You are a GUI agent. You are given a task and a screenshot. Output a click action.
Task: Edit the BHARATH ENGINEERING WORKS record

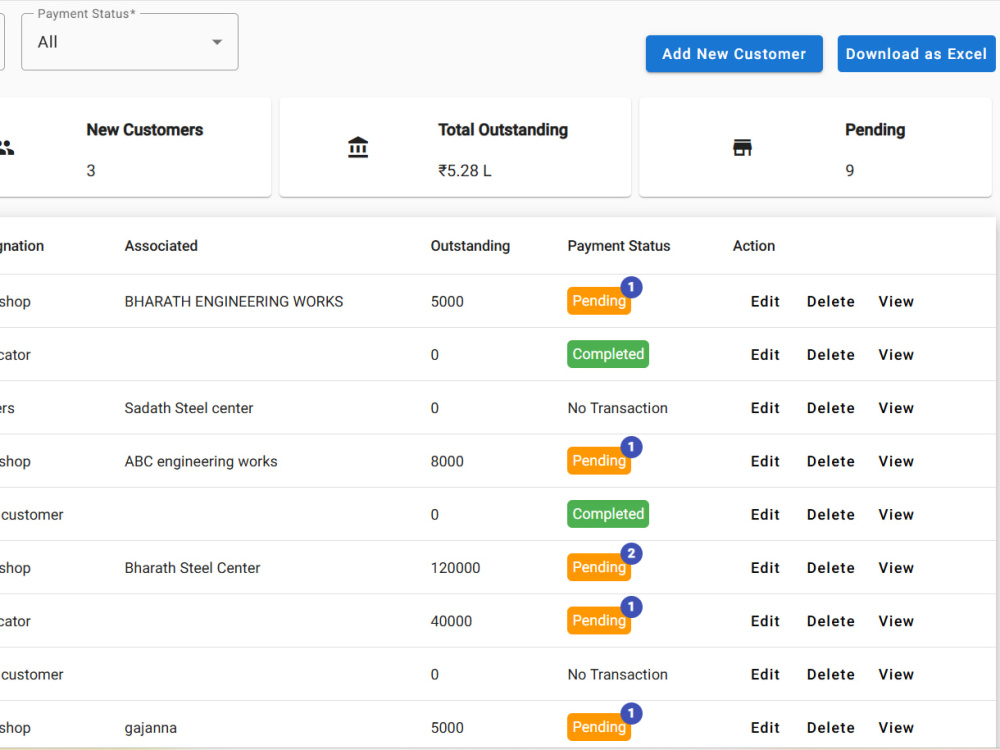[x=764, y=301]
